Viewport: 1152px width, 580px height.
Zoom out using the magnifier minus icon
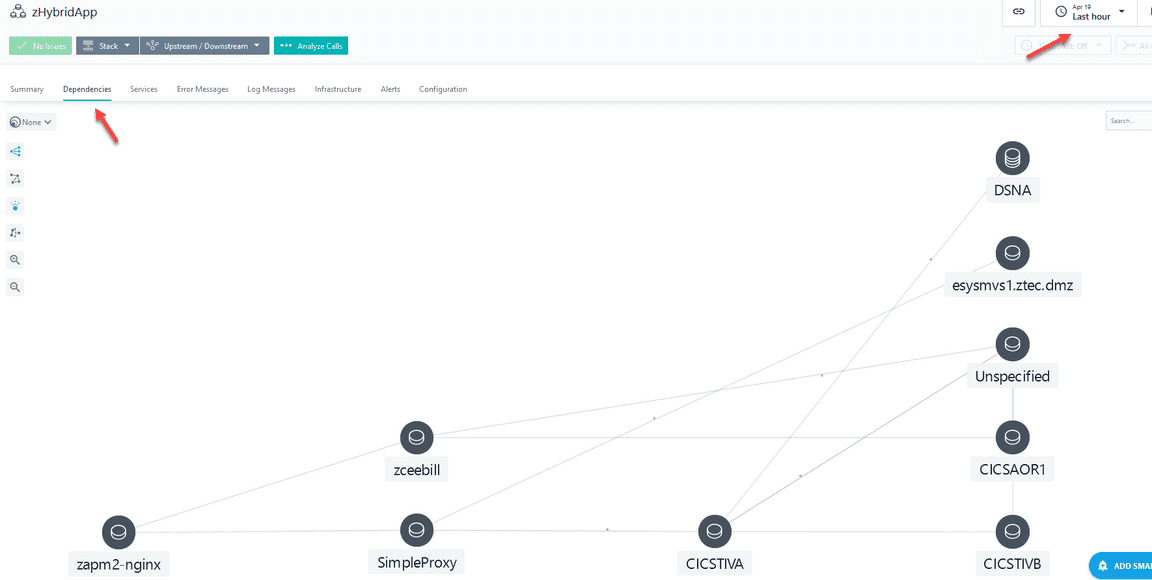point(15,287)
